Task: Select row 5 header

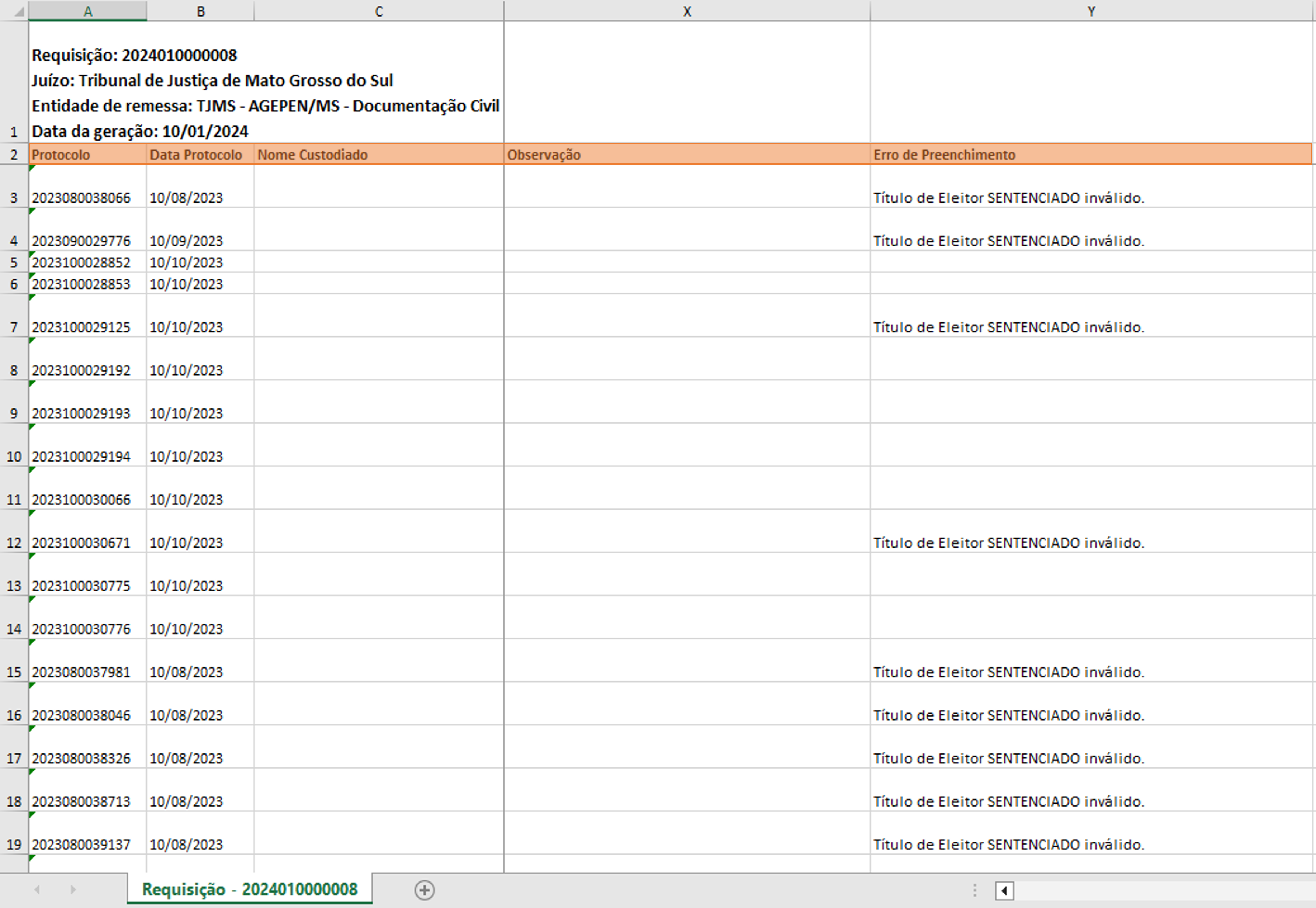Action: (14, 262)
